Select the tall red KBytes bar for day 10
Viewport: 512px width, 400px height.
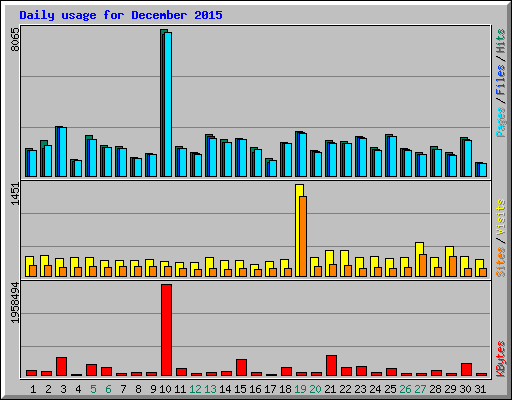click(167, 330)
